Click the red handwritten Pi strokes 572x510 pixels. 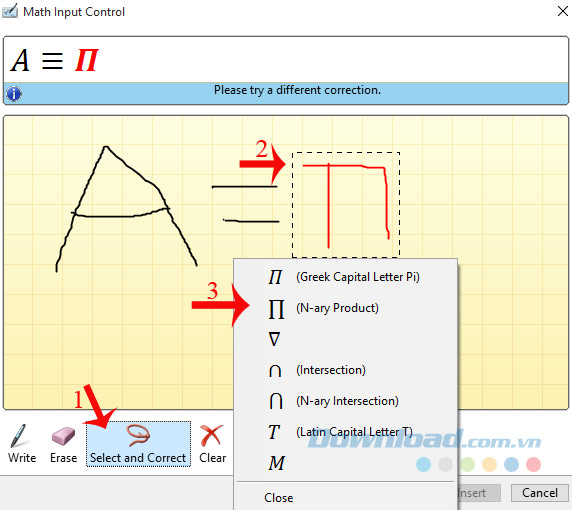click(347, 205)
